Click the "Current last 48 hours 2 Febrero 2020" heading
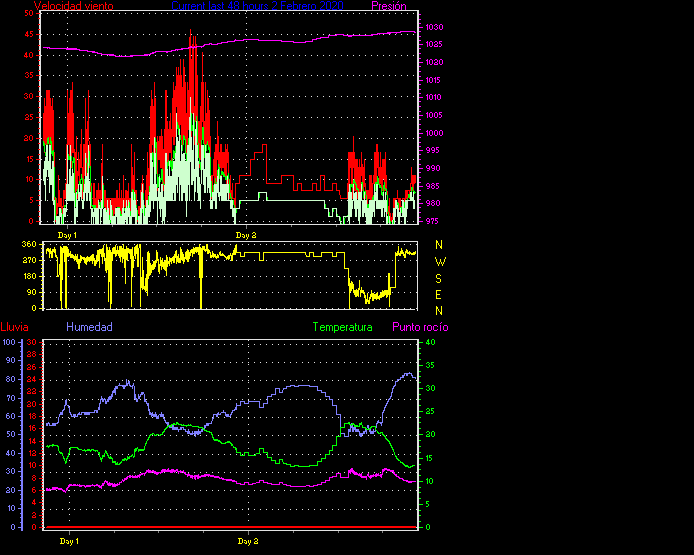This screenshot has height=555, width=694. pyautogui.click(x=257, y=6)
